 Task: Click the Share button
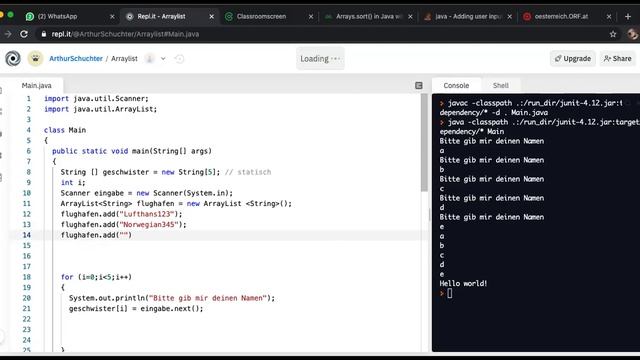point(618,59)
